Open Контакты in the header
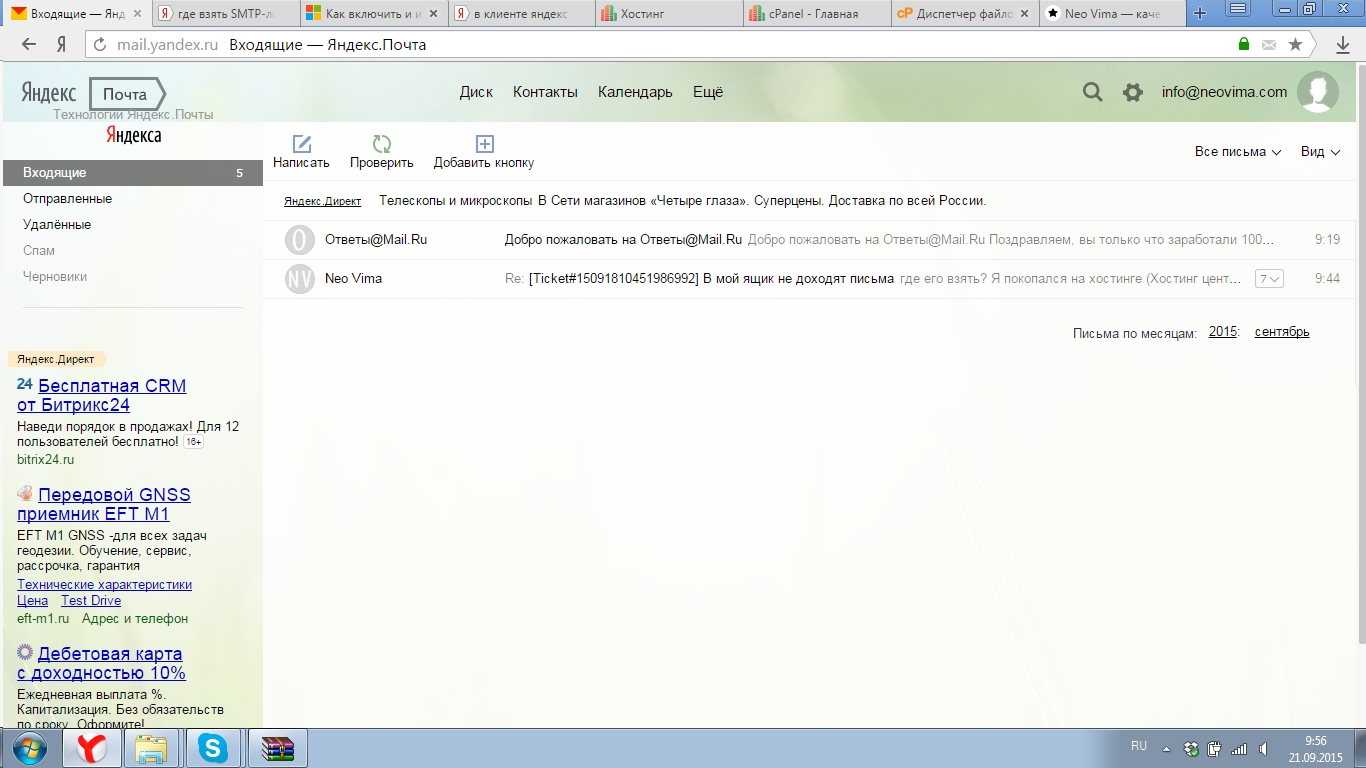 [545, 92]
